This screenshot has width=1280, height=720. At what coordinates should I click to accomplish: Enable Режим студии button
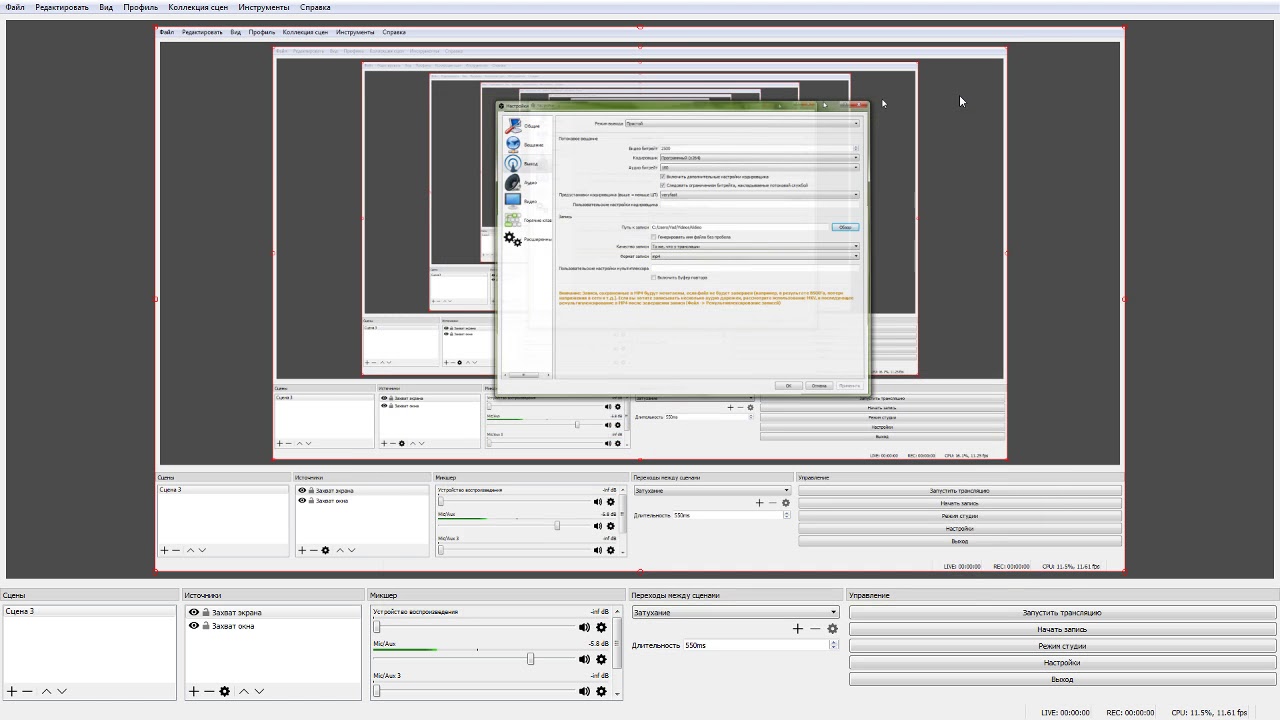coord(1062,646)
